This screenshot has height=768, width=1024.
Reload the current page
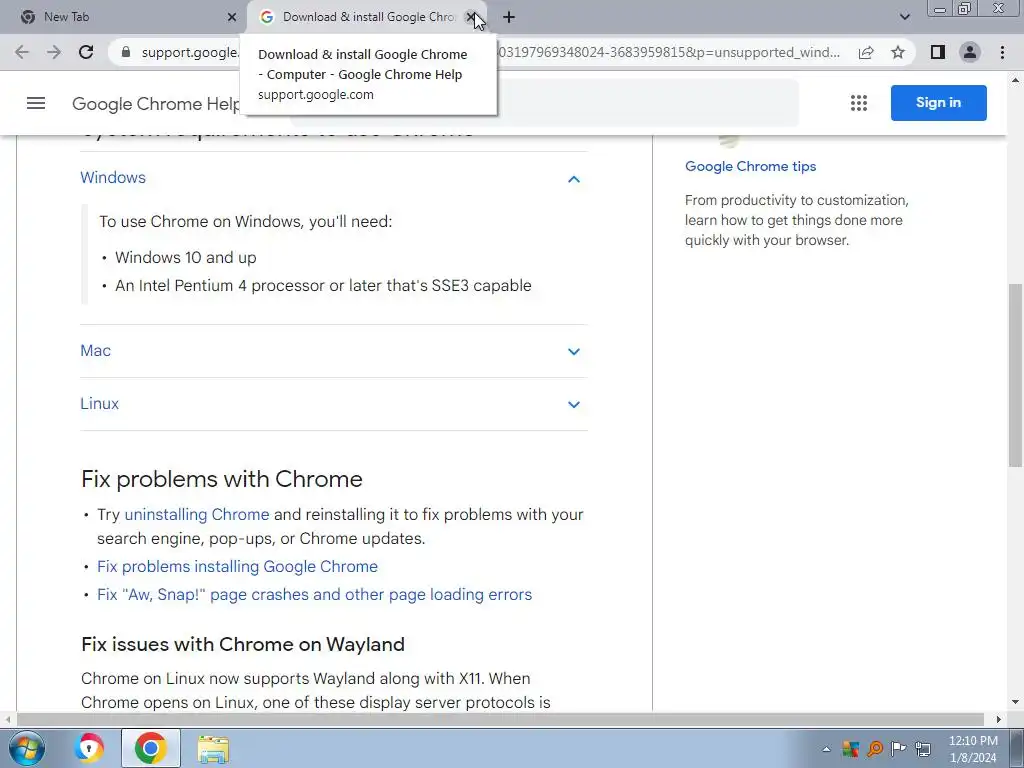pyautogui.click(x=86, y=52)
